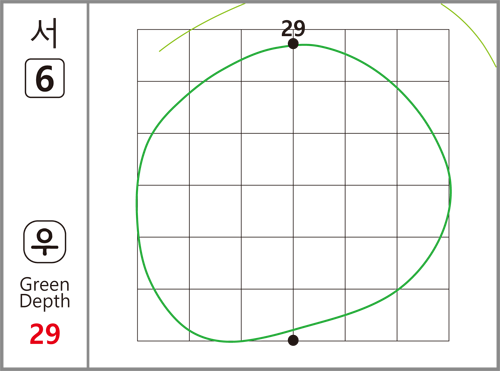Image resolution: width=500 pixels, height=371 pixels.
Task: Click the black dot at the green's top edge
Action: (293, 44)
